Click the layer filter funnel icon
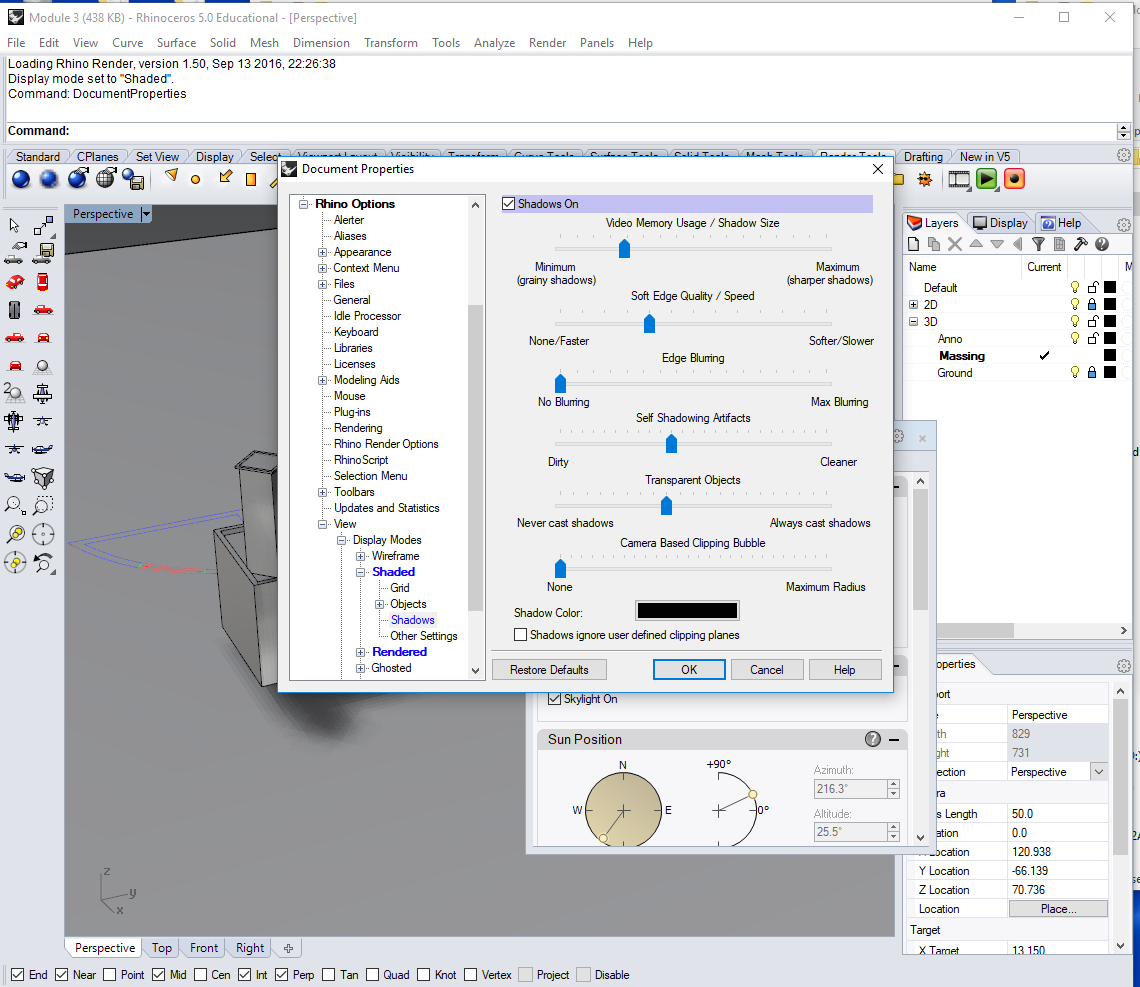The height and width of the screenshot is (987, 1140). point(1038,244)
